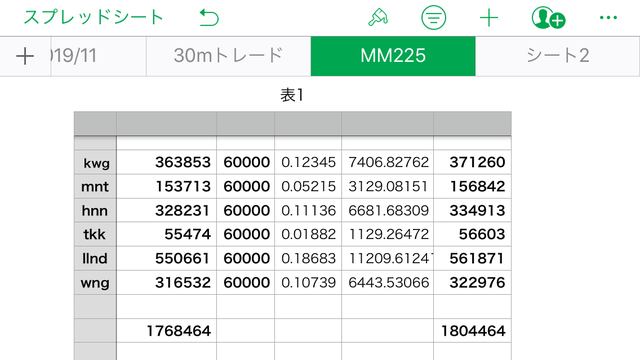Select the 表1 table title
This screenshot has width=640, height=360.
click(292, 95)
